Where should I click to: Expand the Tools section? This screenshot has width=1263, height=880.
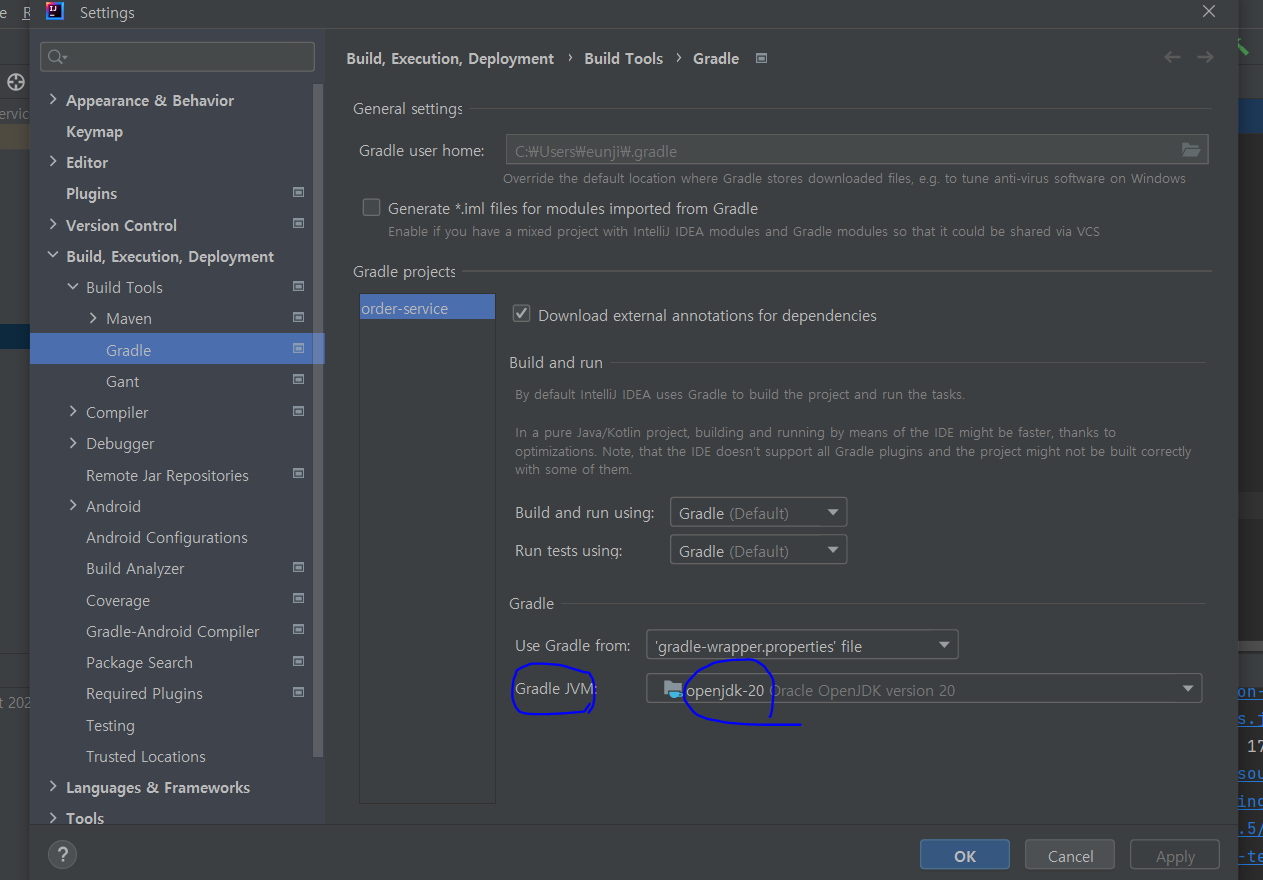[53, 817]
